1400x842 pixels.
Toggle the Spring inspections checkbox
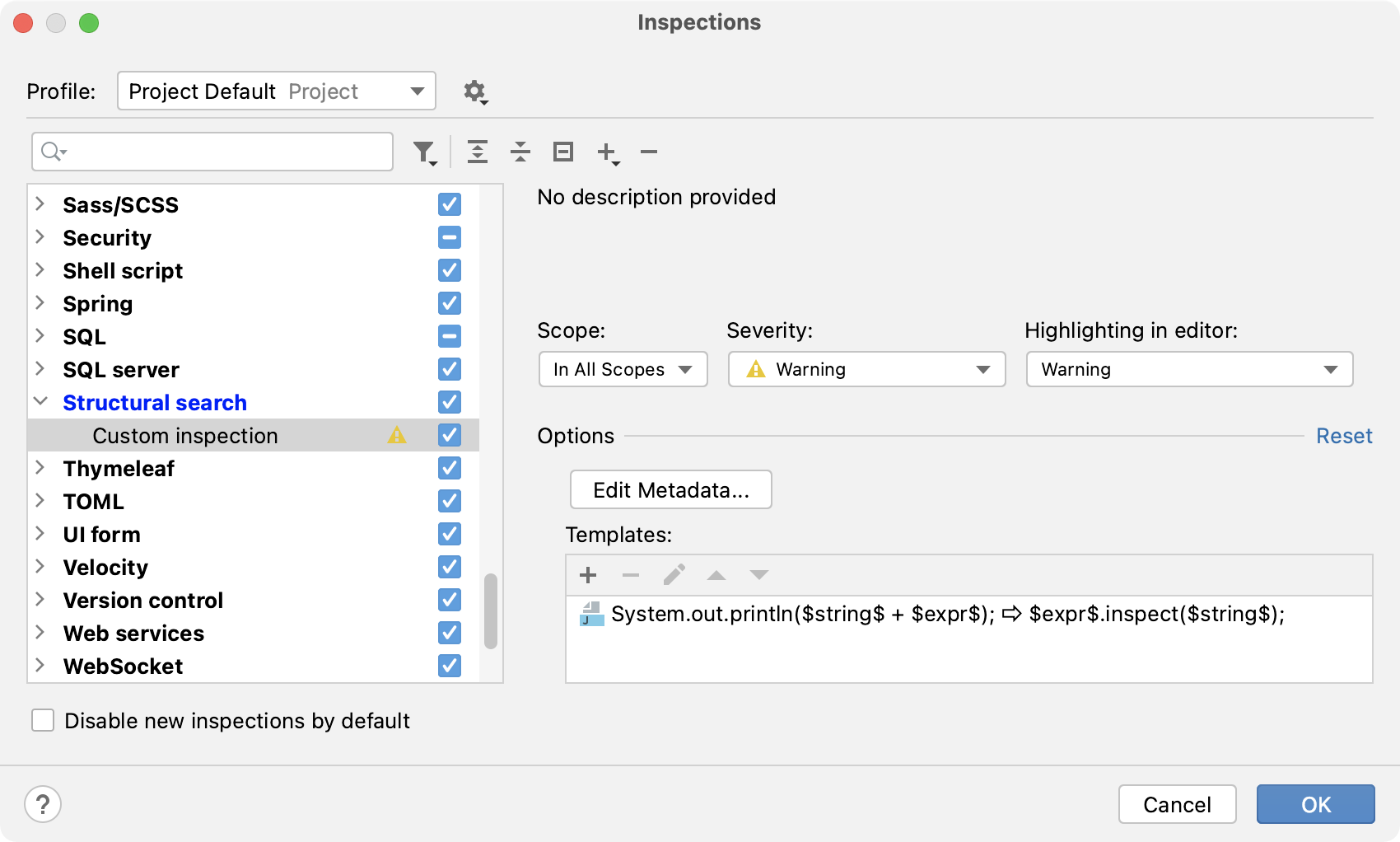[x=449, y=303]
